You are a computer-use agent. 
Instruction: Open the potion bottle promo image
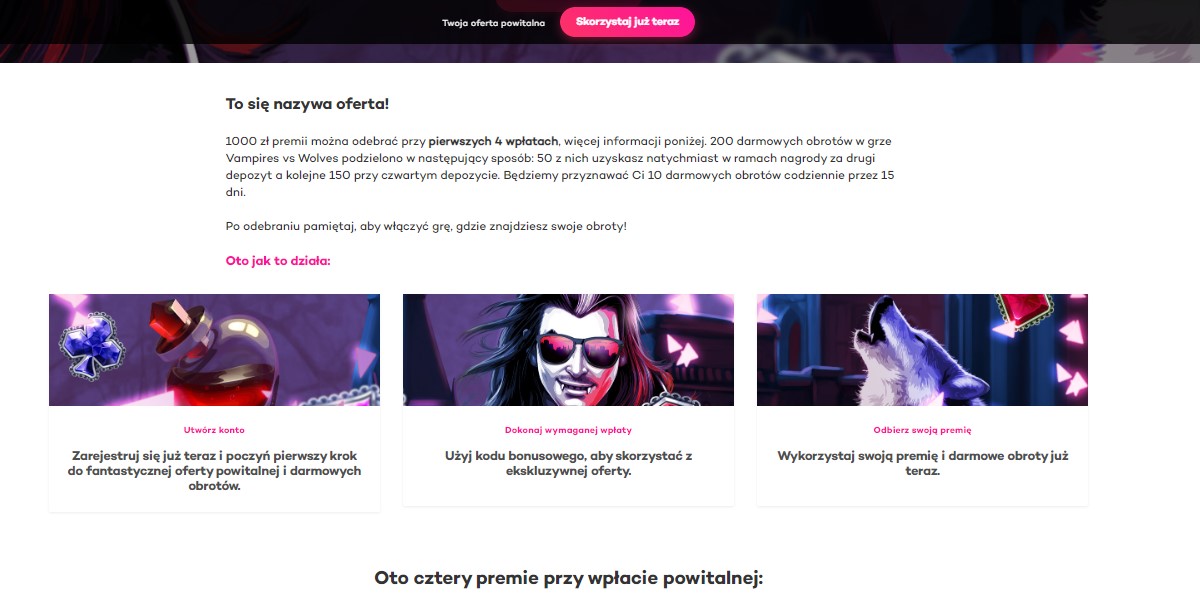tap(214, 350)
